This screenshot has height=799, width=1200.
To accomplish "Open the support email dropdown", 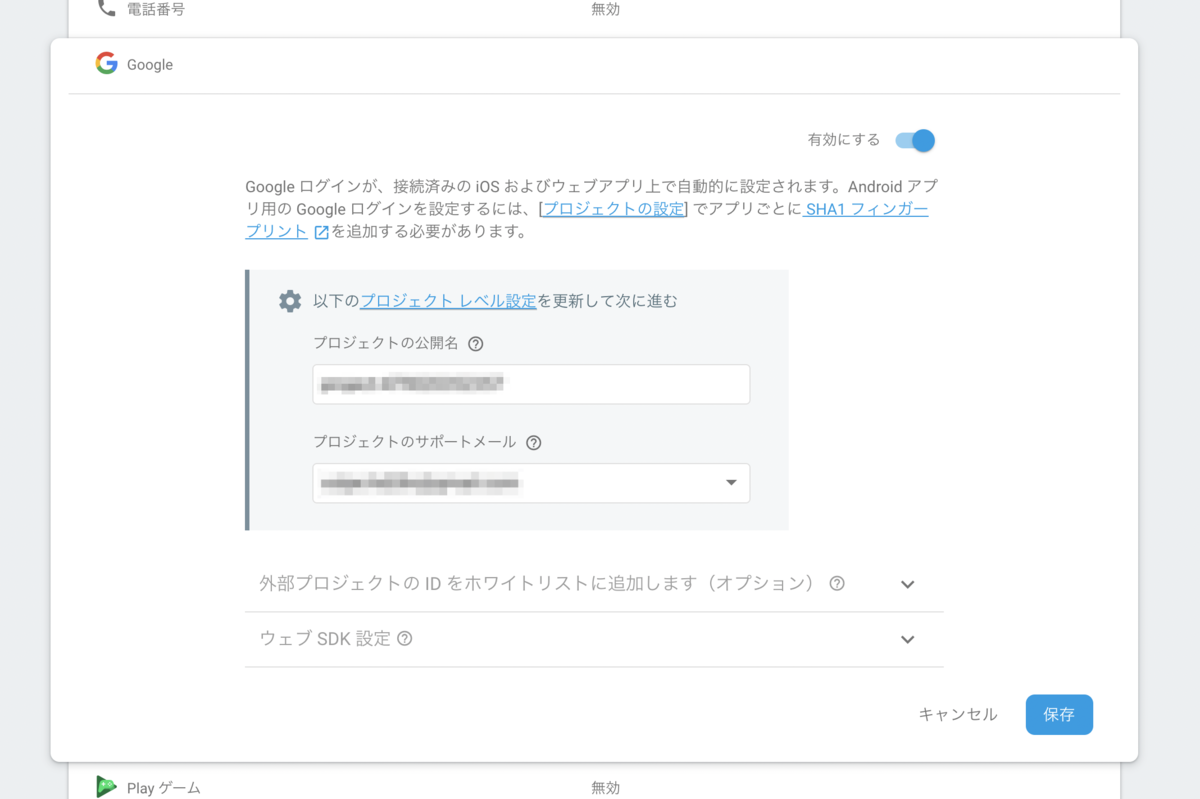I will [729, 483].
